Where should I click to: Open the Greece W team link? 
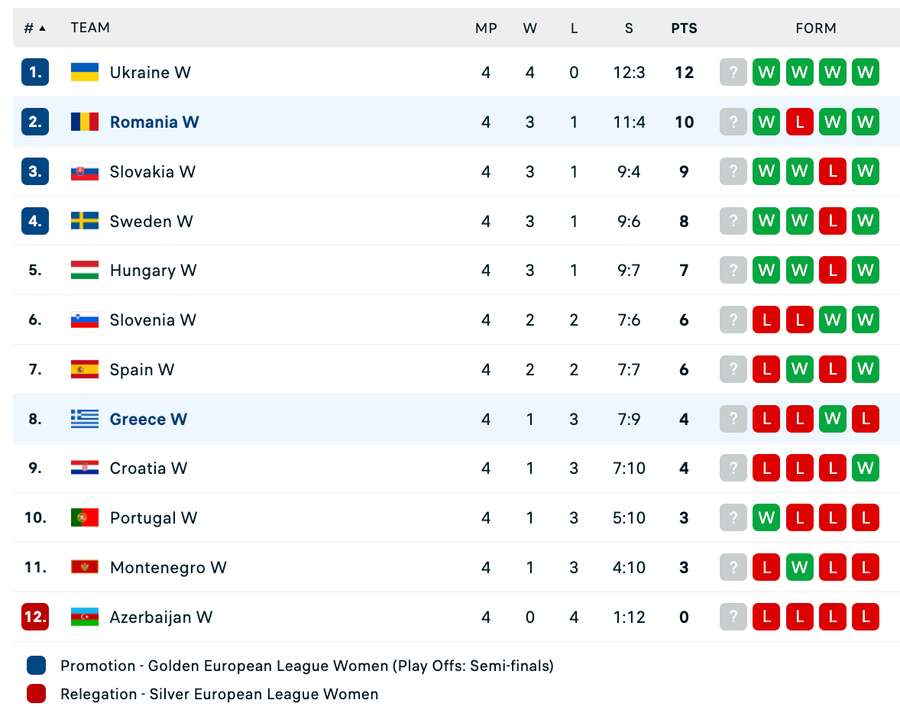tap(148, 419)
